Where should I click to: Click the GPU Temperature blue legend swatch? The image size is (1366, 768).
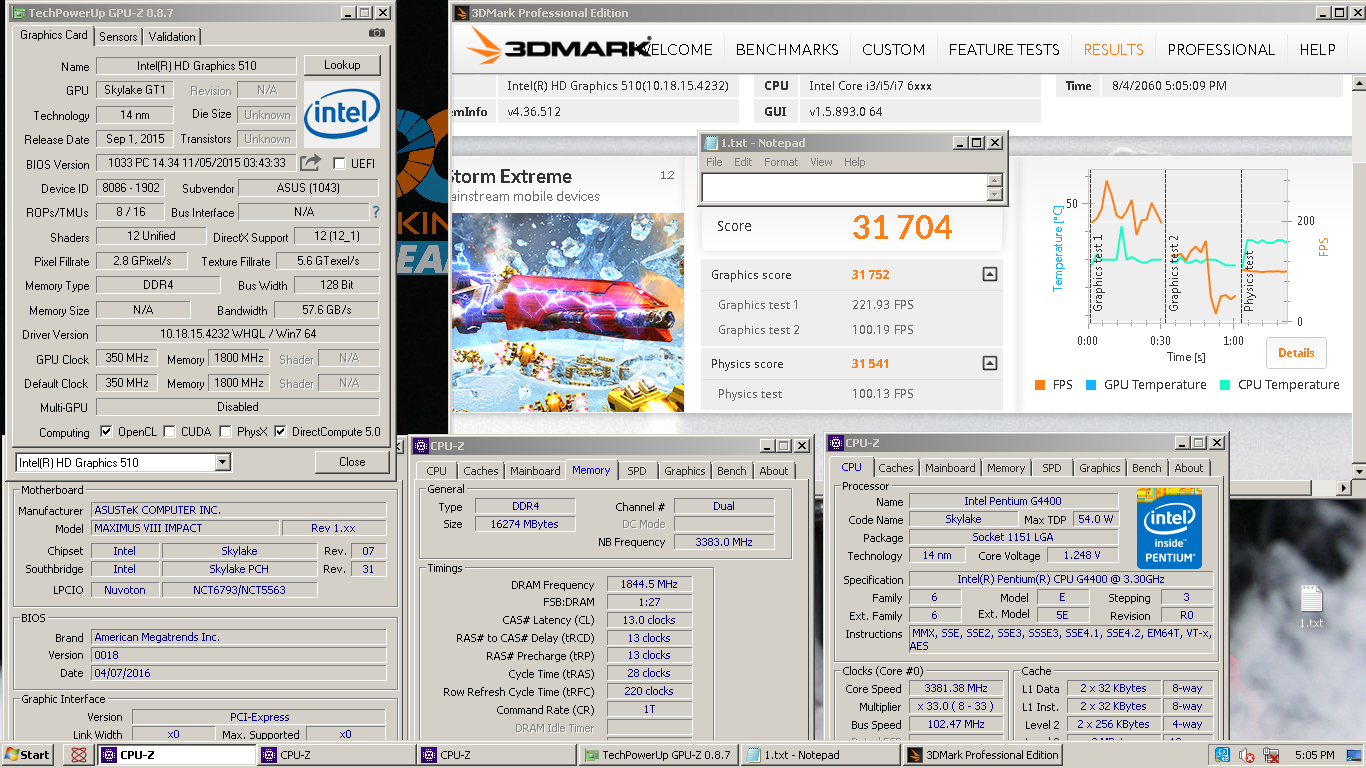(1090, 385)
